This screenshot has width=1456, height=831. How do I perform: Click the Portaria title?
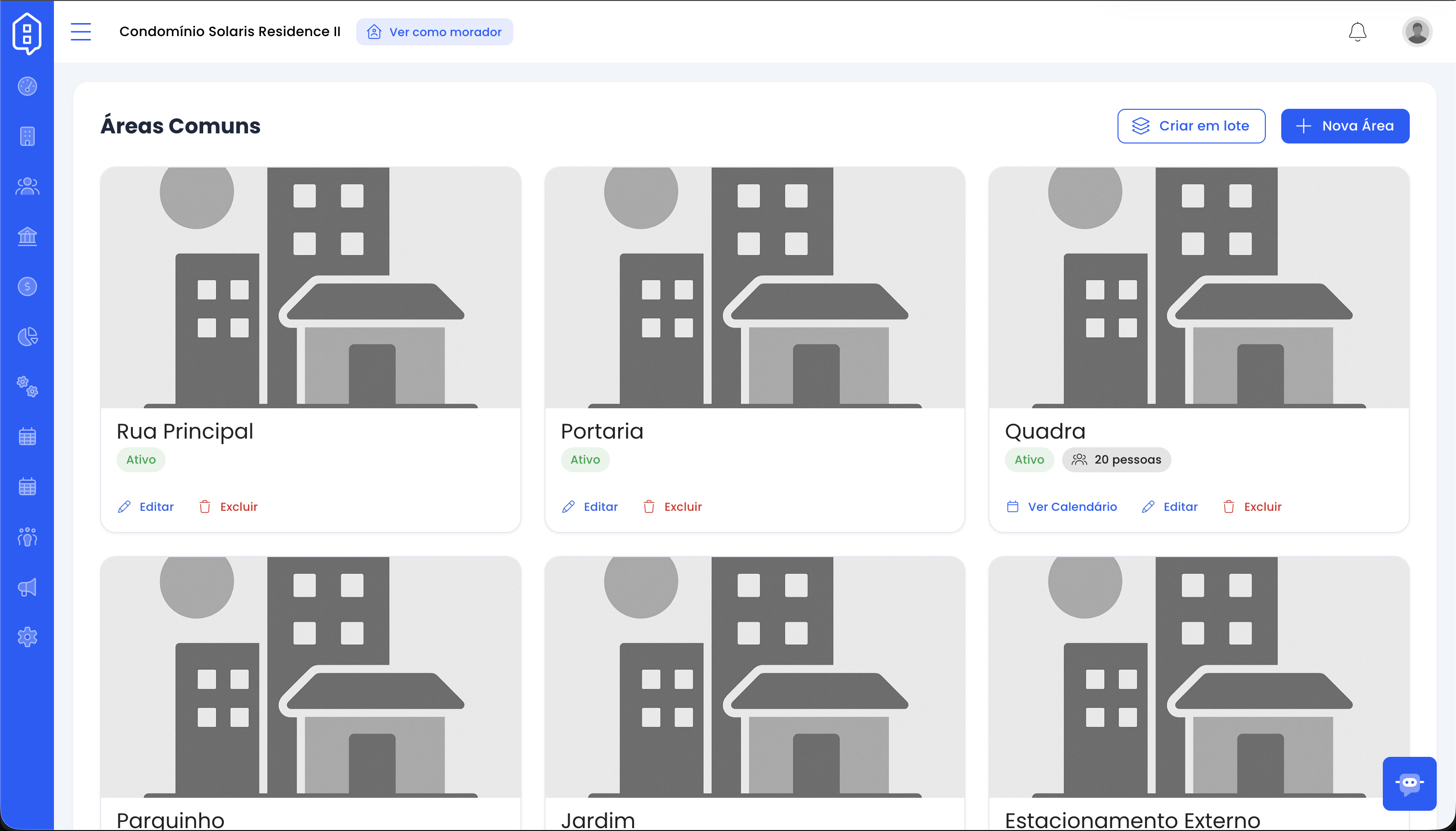(x=602, y=431)
